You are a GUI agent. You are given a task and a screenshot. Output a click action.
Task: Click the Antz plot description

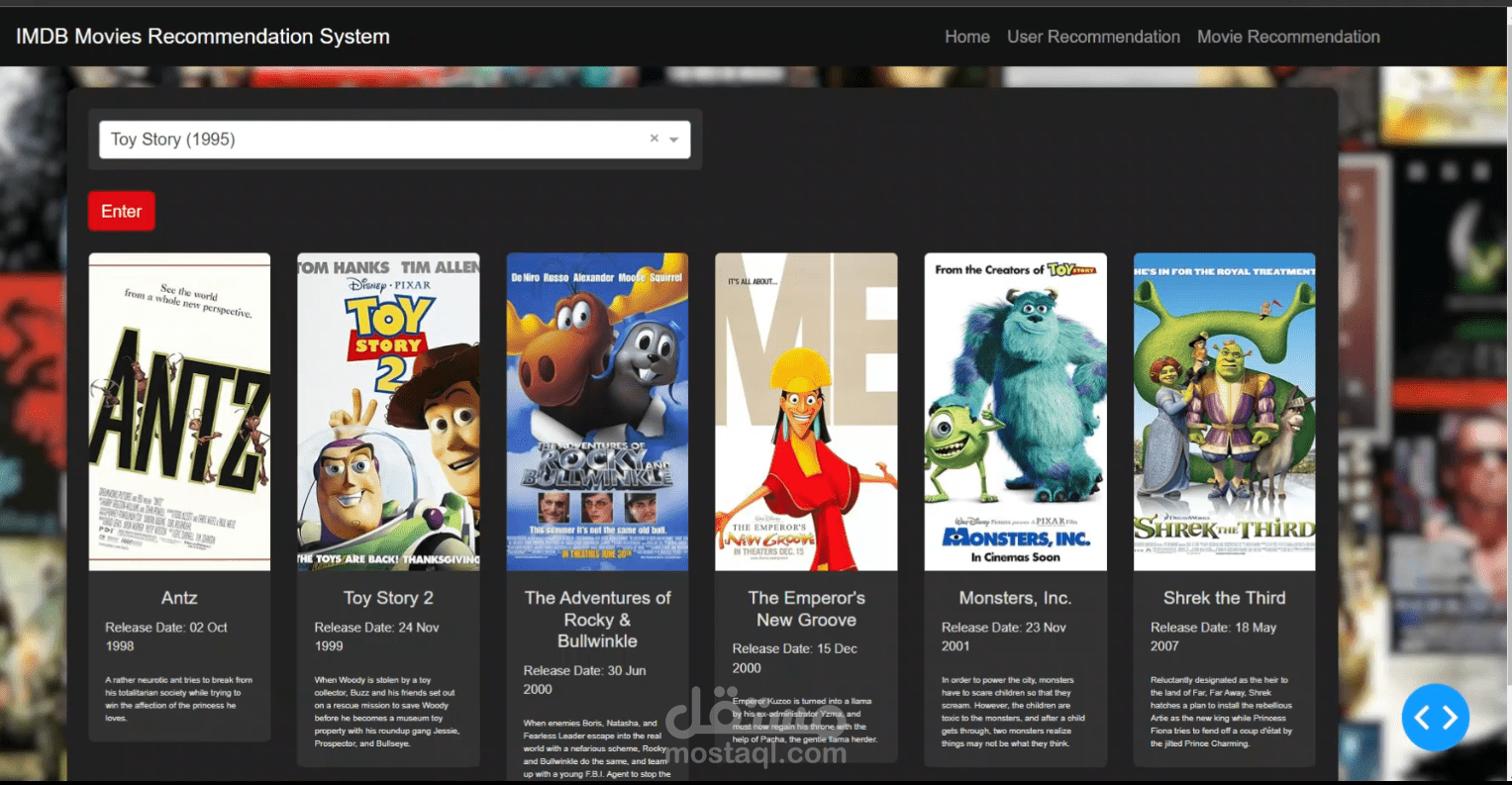179,699
